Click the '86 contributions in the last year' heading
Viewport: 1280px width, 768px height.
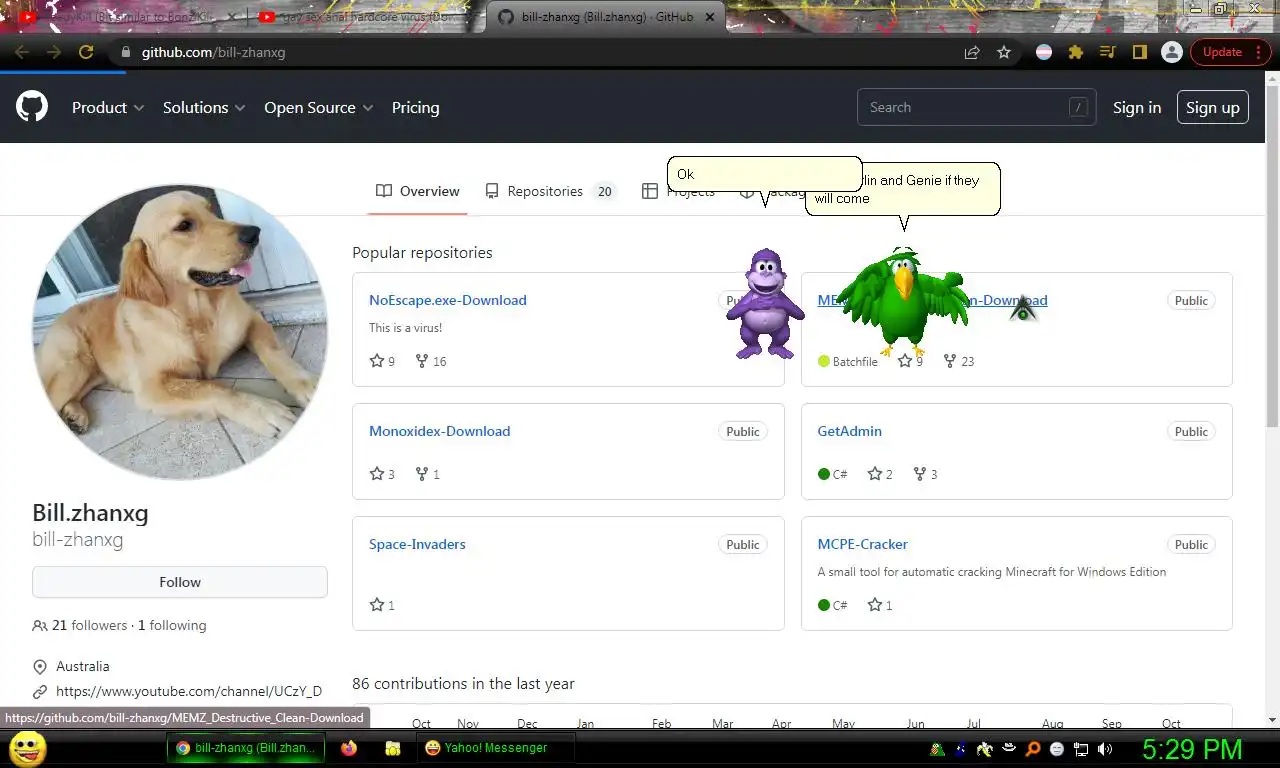[x=463, y=684]
